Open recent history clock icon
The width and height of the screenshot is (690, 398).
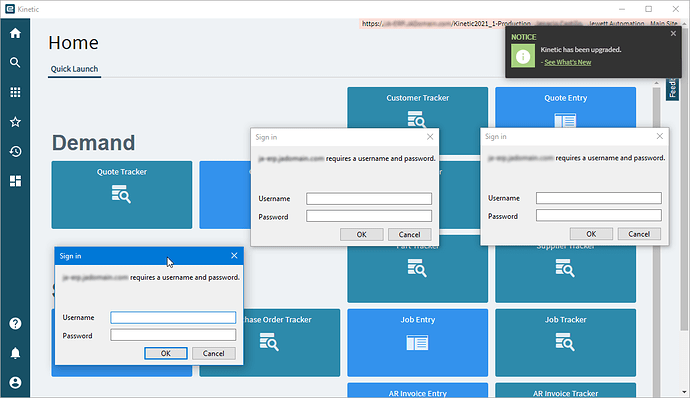(x=15, y=151)
